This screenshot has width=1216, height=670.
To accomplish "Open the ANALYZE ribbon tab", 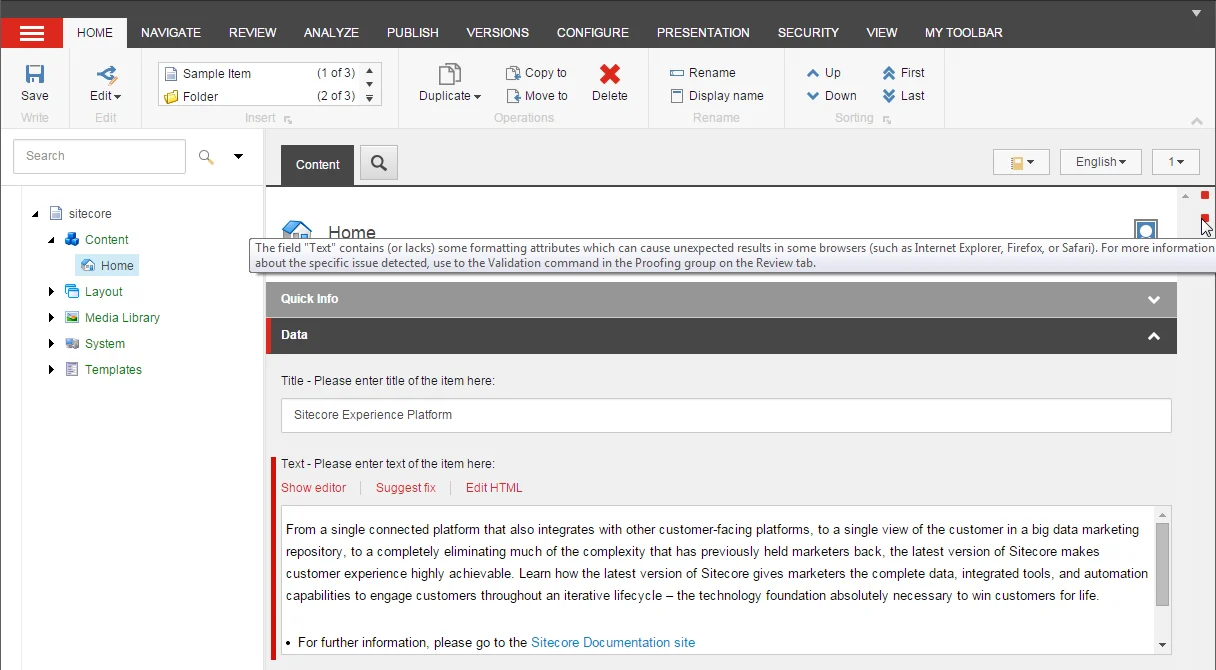I will tap(331, 33).
